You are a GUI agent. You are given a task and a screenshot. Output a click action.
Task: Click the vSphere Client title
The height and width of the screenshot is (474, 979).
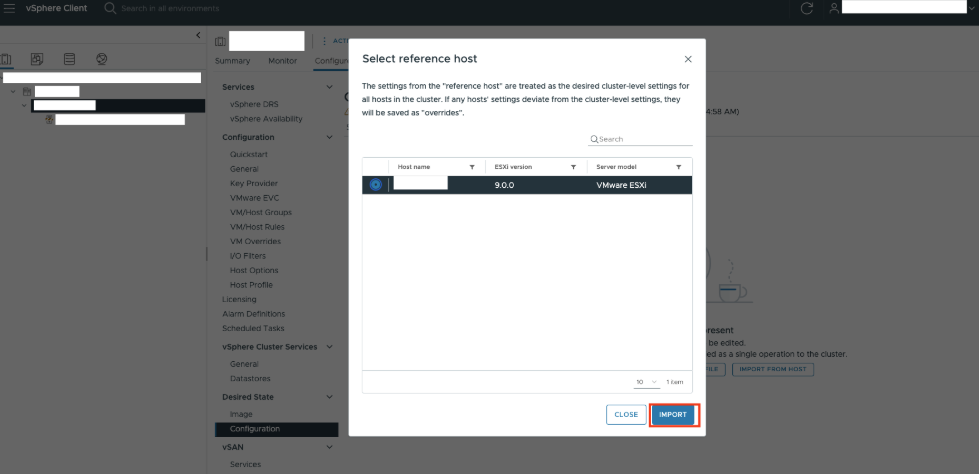coord(56,9)
